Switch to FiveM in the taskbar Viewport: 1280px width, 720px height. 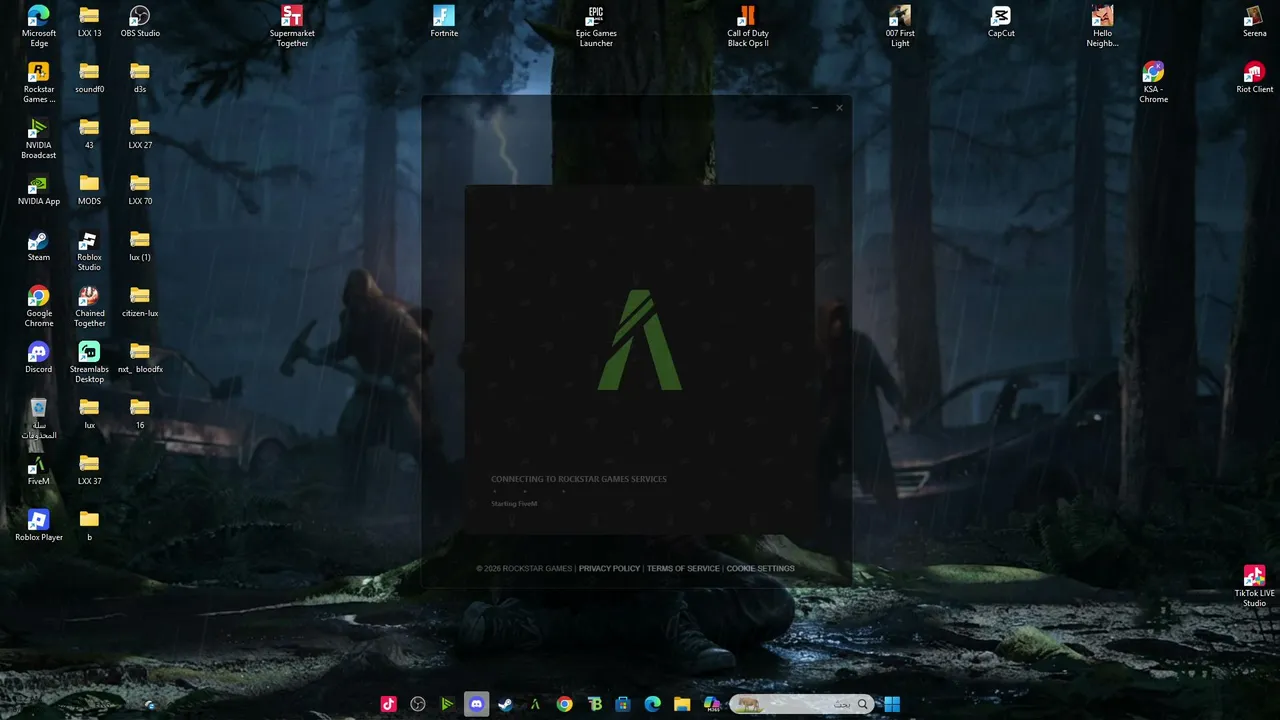[x=535, y=704]
